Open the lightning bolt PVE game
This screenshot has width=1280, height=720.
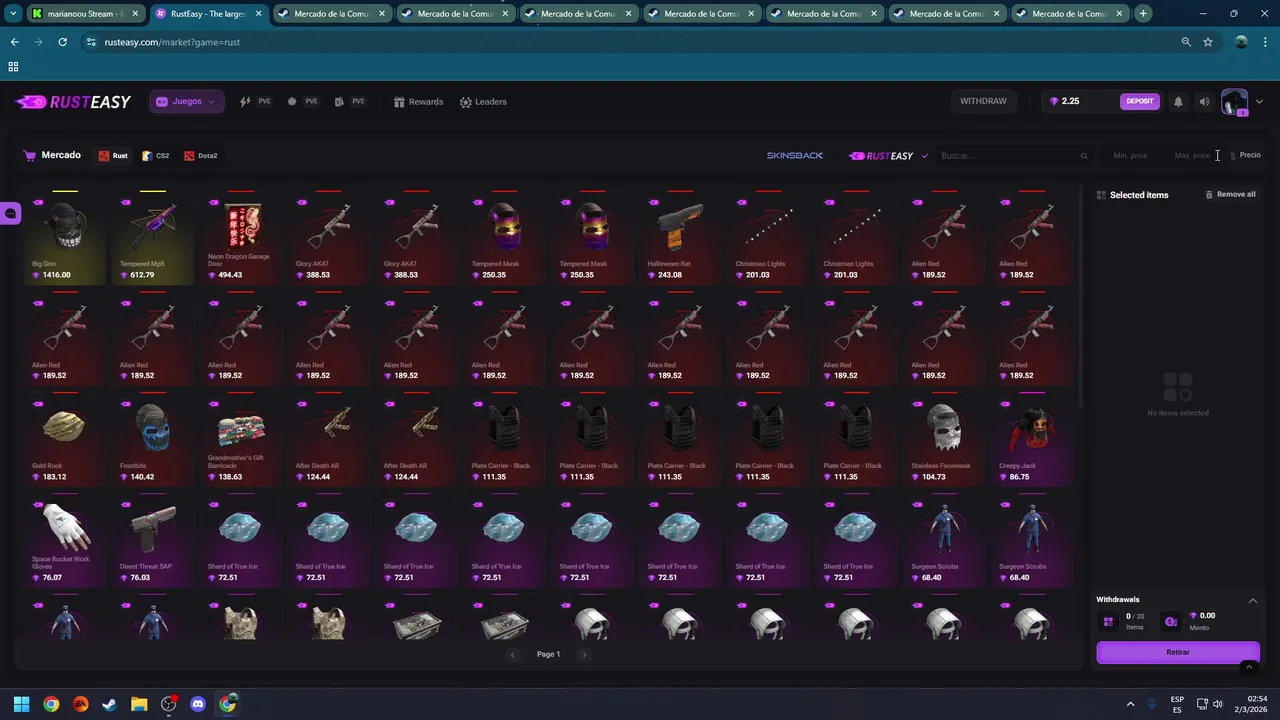point(256,101)
